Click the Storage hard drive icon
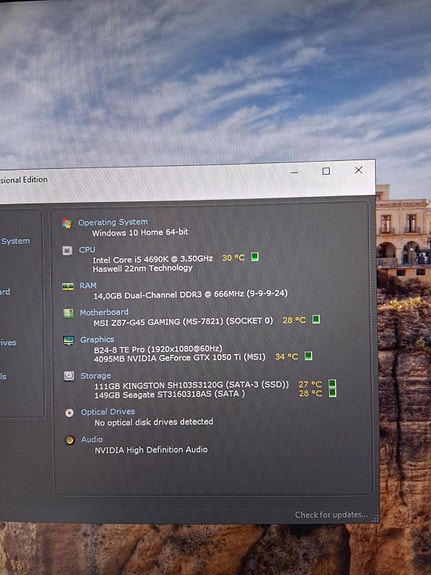 click(69, 376)
